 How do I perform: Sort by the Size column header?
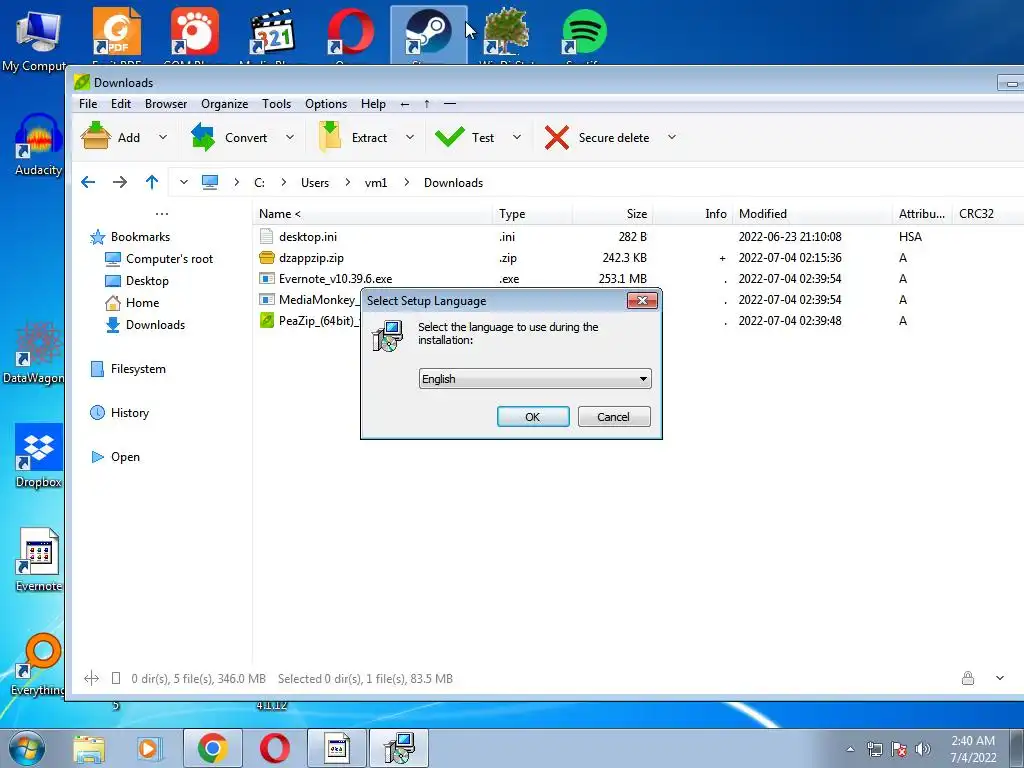[x=613, y=214]
